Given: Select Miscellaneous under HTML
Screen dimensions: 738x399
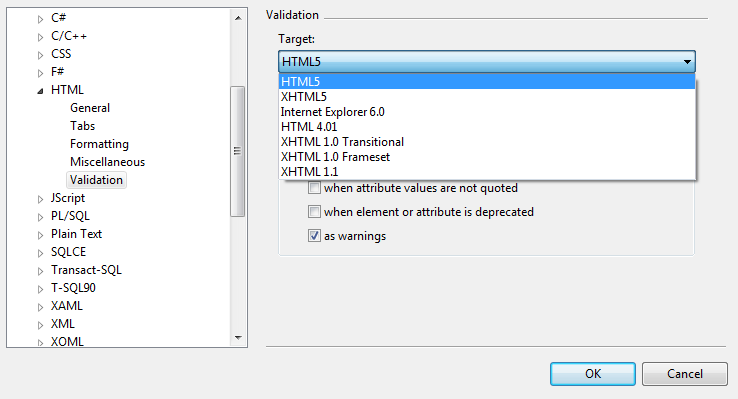Looking at the screenshot, I should [107, 162].
